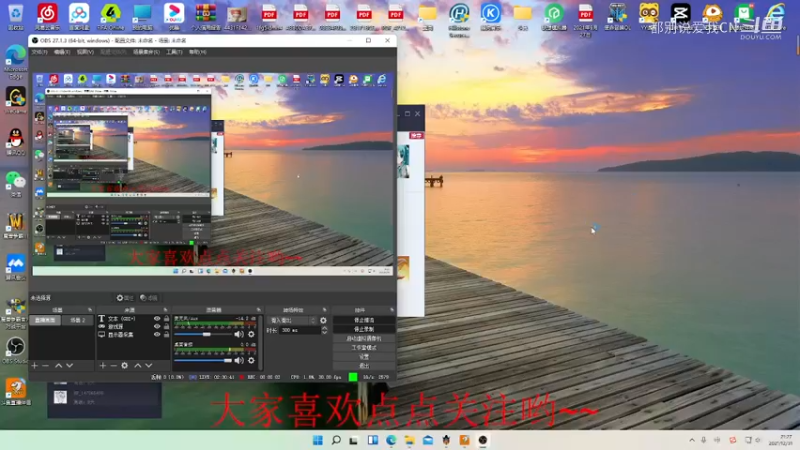Screen dimensions: 800x450
Task: Open mic/aux mixer settings gear
Action: coord(251,334)
